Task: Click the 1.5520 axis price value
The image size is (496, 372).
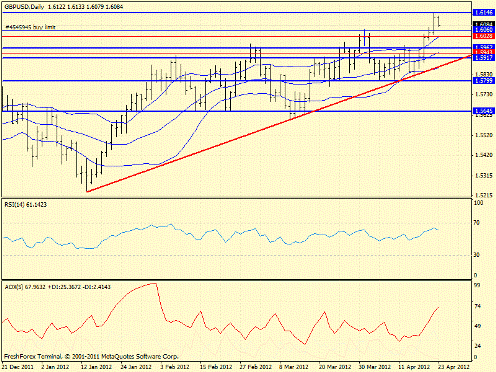Action: (x=484, y=135)
